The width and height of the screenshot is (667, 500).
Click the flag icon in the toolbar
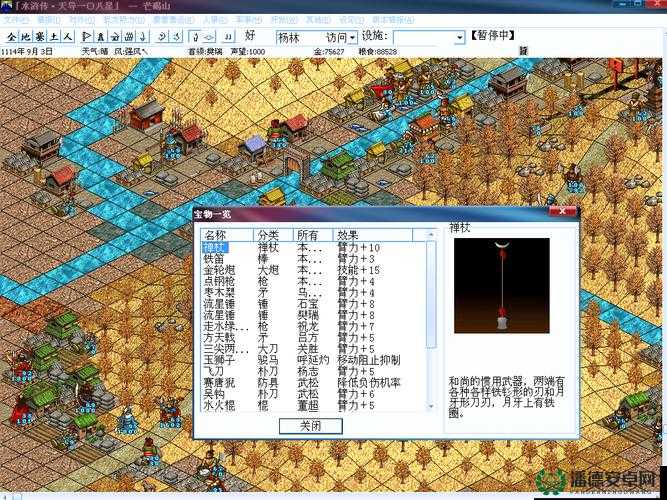coord(87,37)
